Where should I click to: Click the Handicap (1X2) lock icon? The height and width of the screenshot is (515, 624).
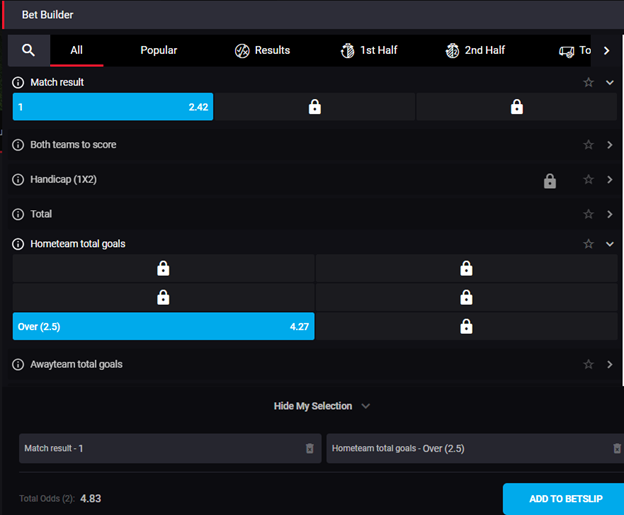pos(550,181)
